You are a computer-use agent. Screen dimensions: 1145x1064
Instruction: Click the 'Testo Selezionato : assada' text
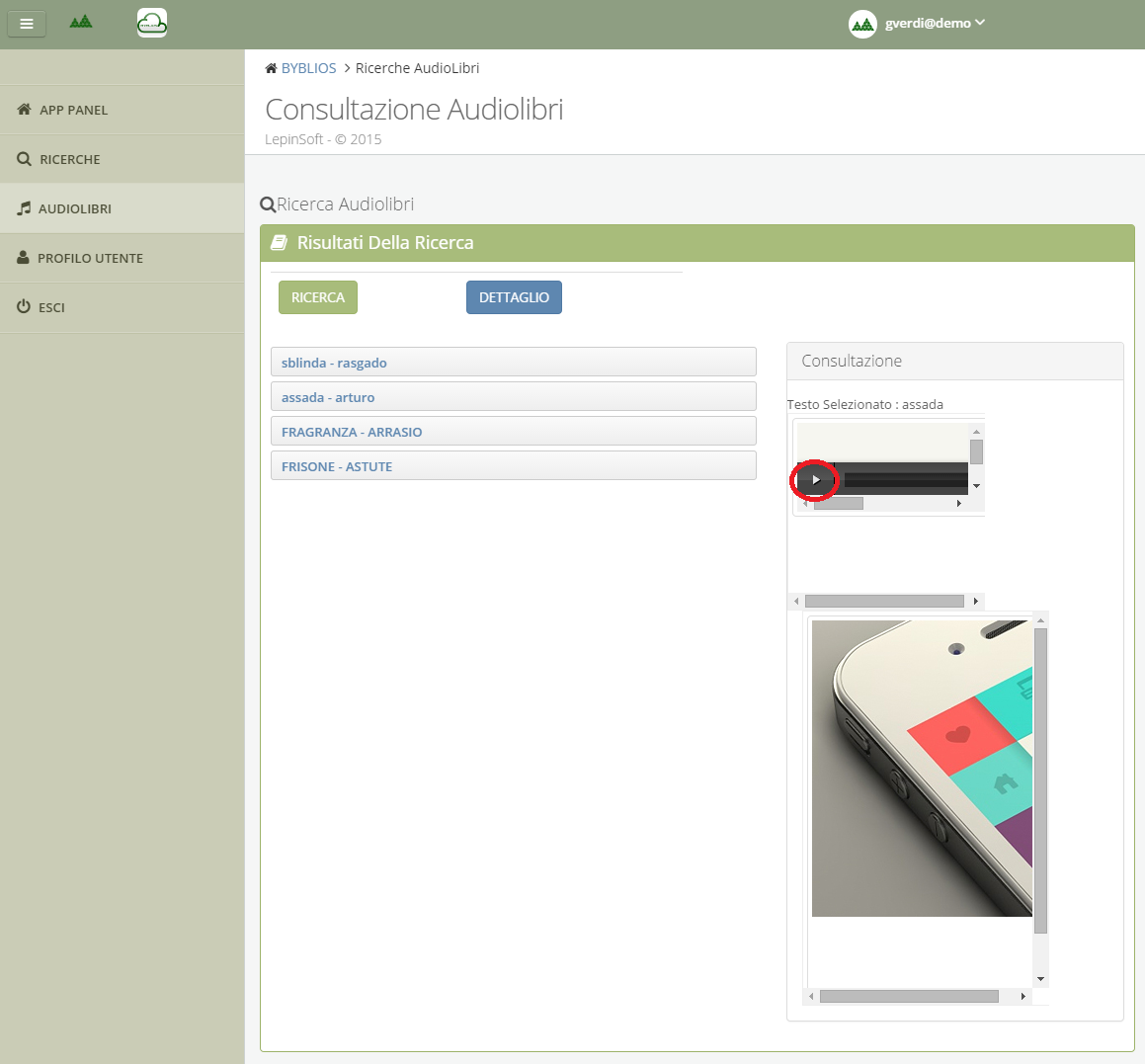tap(864, 405)
